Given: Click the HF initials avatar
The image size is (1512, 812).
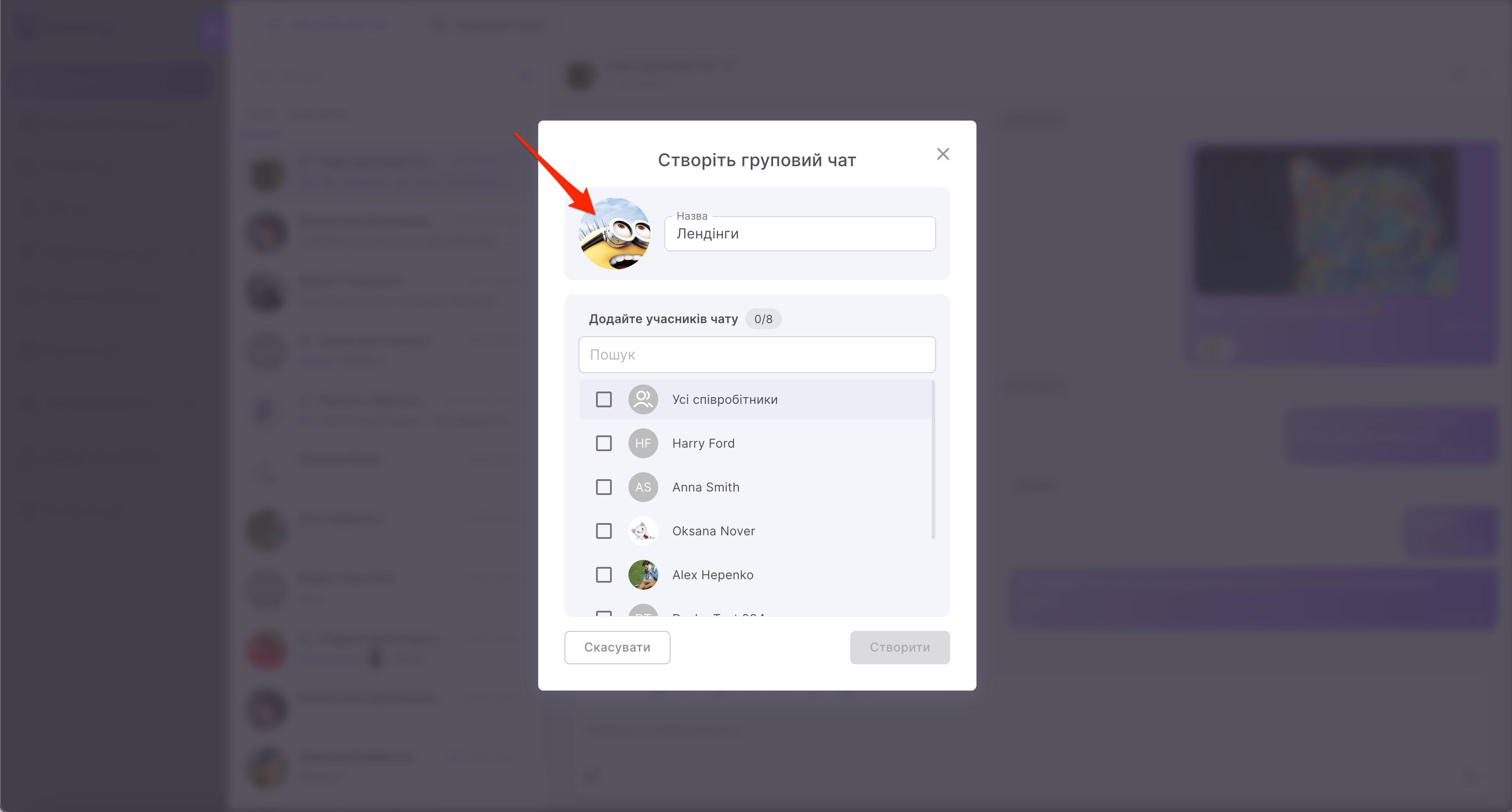Looking at the screenshot, I should (x=643, y=443).
